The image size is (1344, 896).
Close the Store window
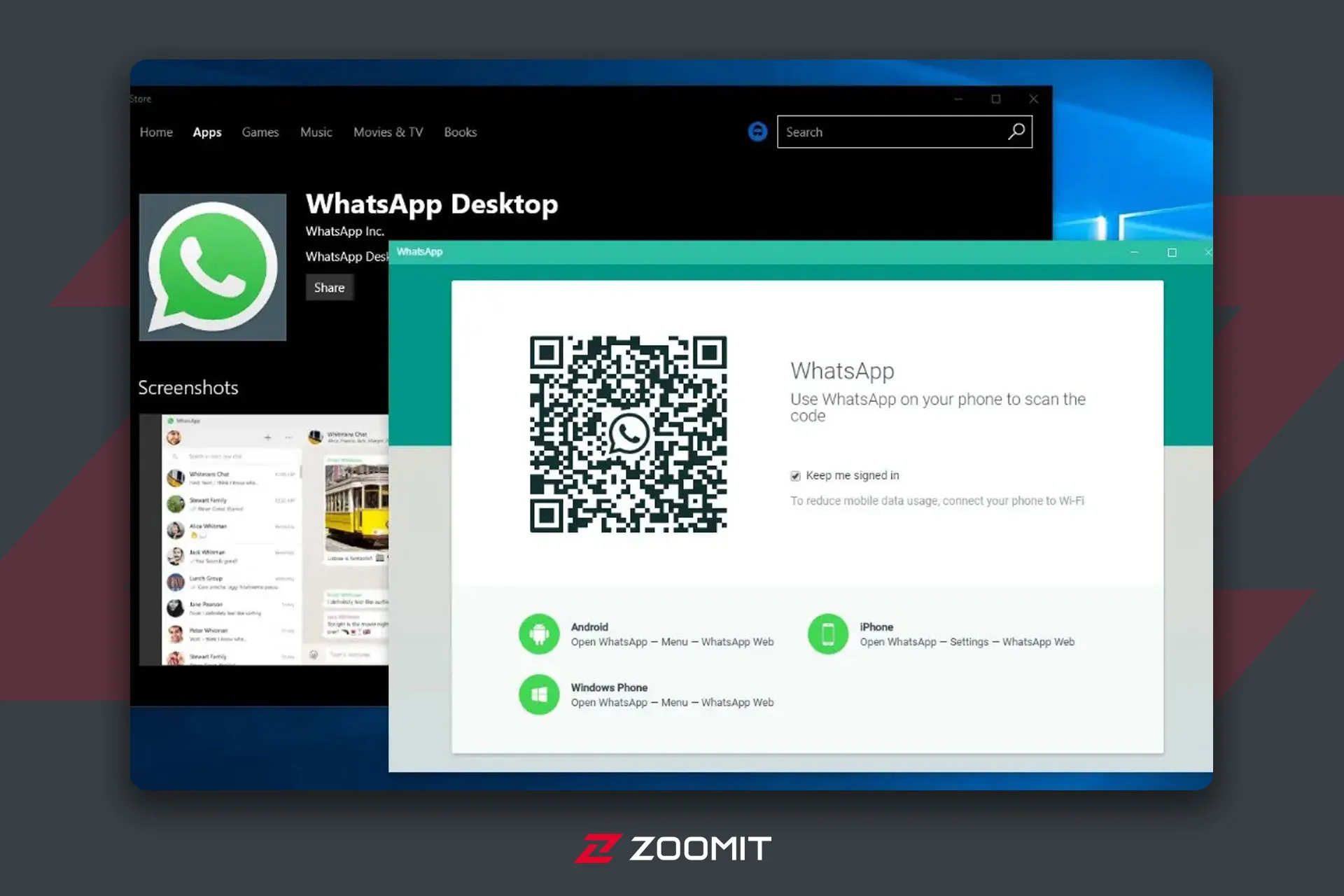(1034, 99)
